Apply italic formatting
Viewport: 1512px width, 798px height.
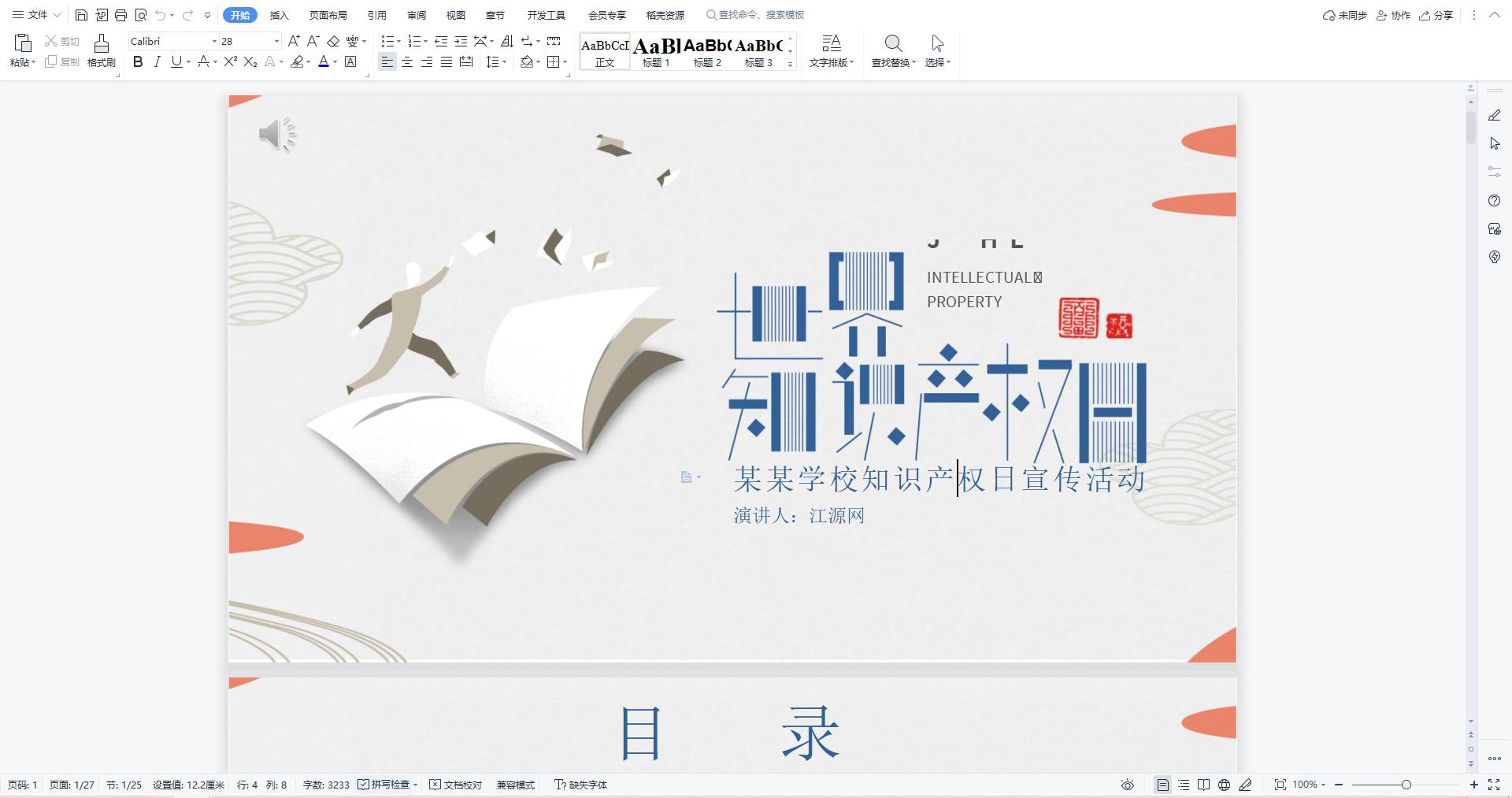157,62
